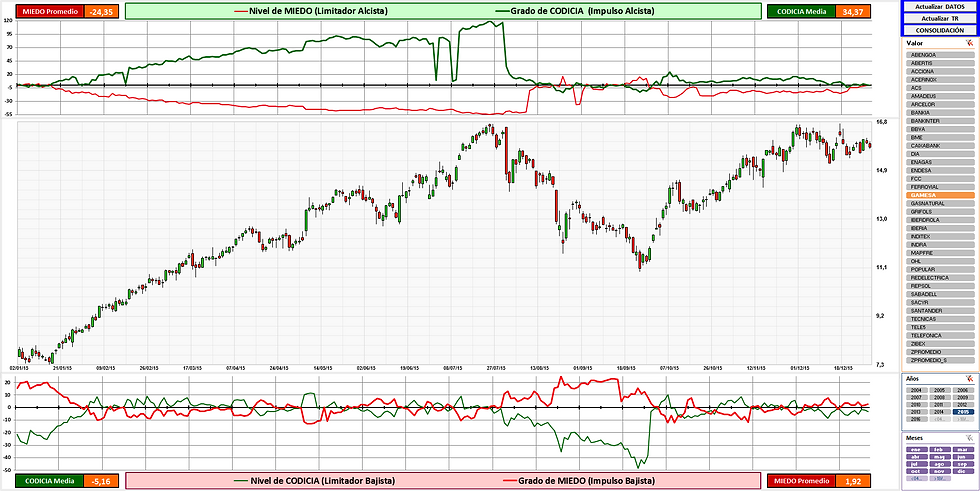Pick BANKINTER in the Valor slicer

point(940,121)
